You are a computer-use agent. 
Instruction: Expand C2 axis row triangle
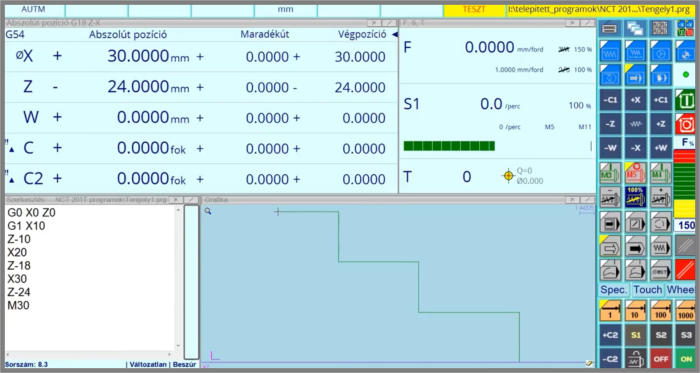click(12, 180)
